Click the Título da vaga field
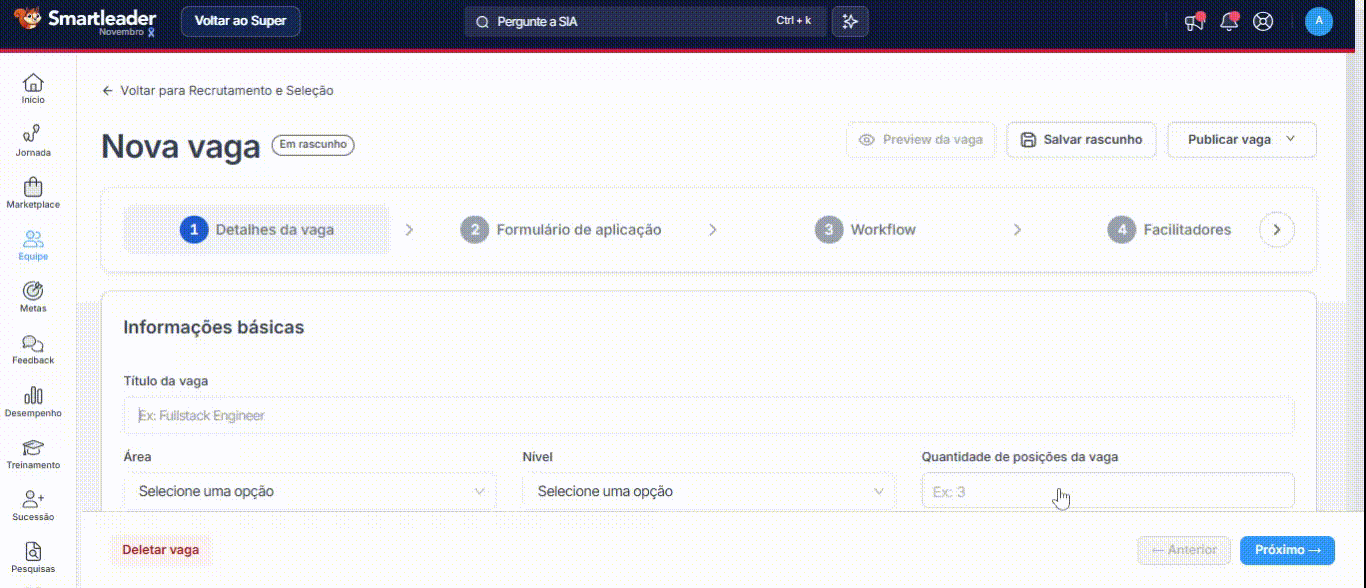The height and width of the screenshot is (588, 1366). pyautogui.click(x=708, y=415)
